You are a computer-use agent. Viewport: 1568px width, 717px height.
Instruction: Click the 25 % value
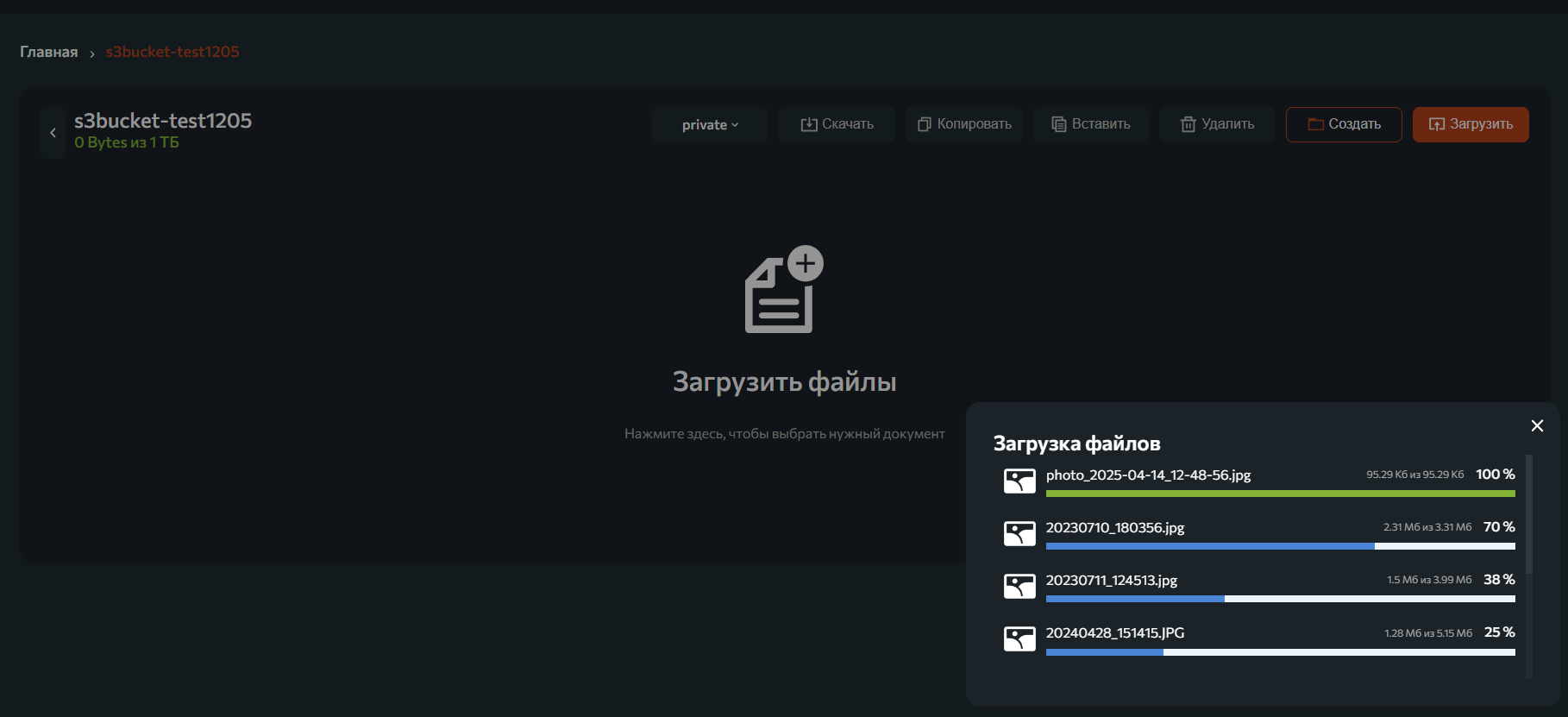[1500, 632]
